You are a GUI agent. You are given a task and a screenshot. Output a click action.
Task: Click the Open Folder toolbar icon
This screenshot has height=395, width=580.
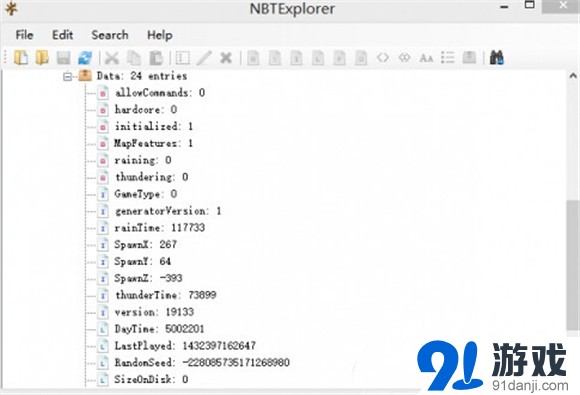click(x=42, y=58)
